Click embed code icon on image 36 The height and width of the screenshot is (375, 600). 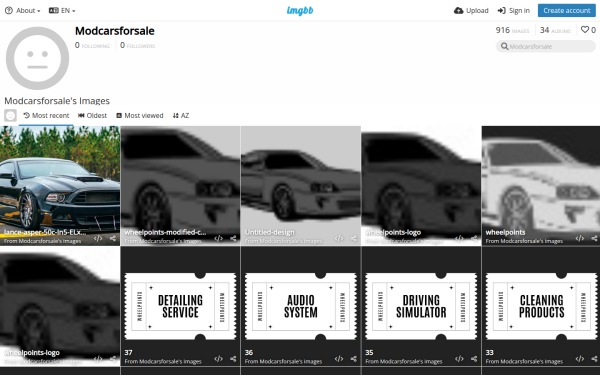tap(339, 359)
